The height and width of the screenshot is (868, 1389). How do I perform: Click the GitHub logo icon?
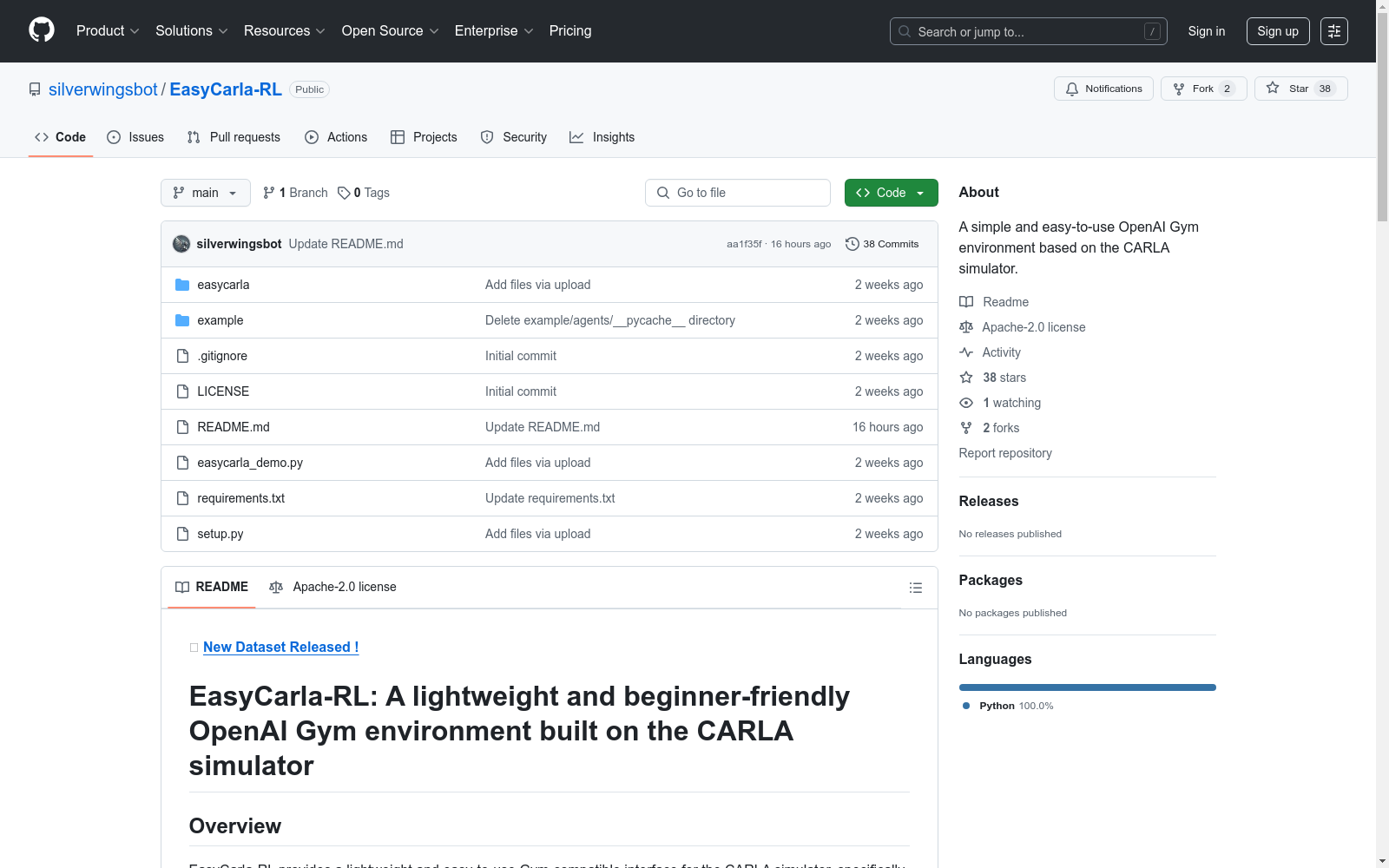42,30
